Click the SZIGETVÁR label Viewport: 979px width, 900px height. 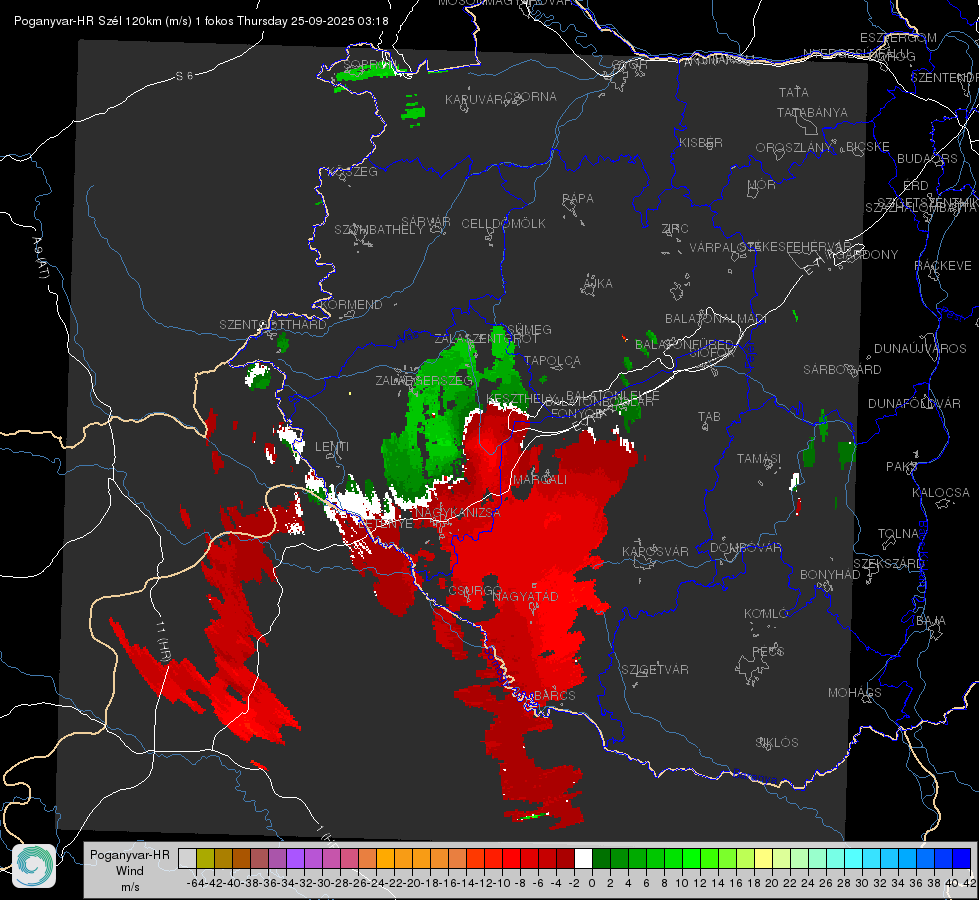pos(654,669)
